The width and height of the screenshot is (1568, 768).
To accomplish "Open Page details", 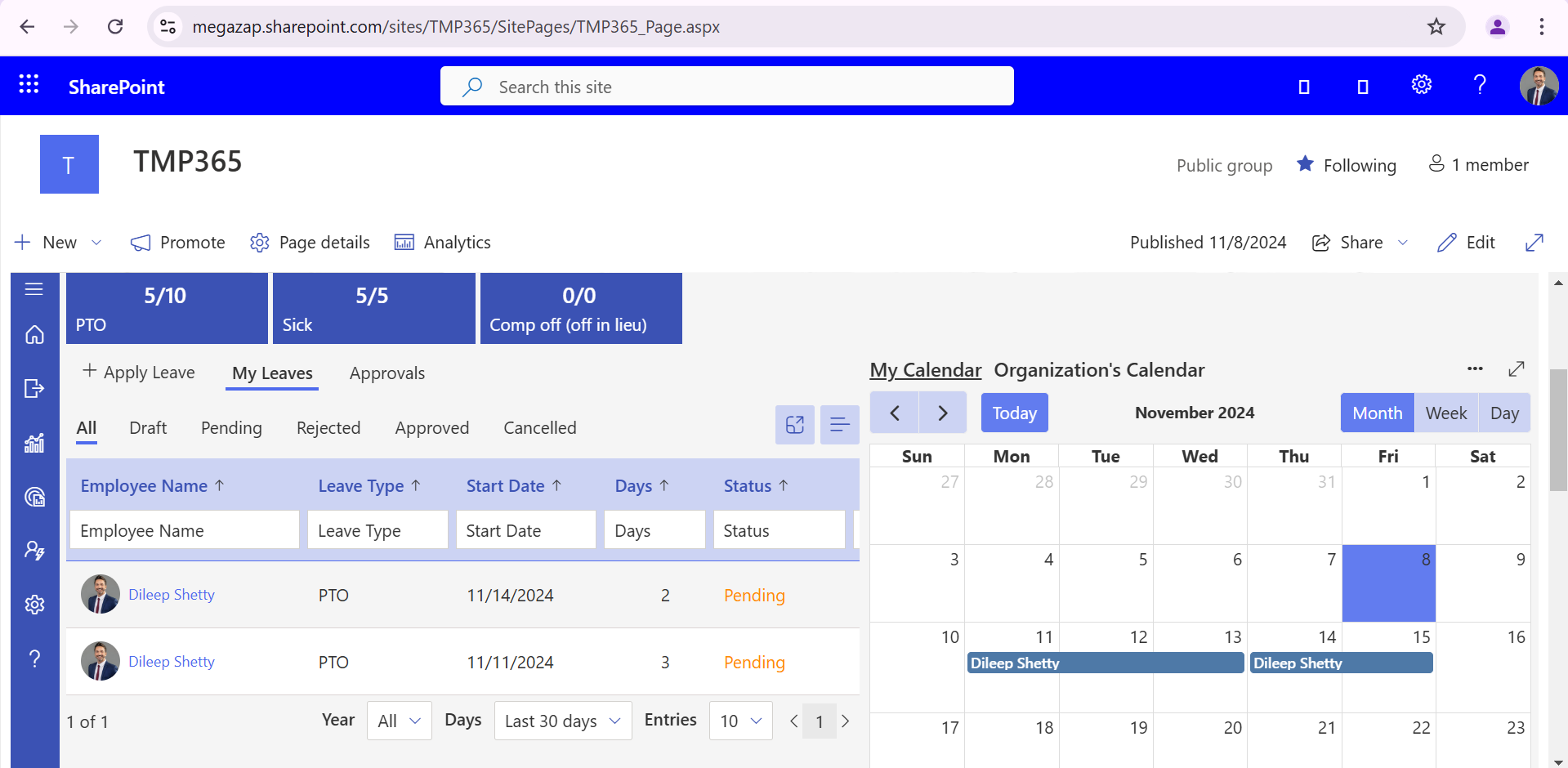I will point(310,243).
